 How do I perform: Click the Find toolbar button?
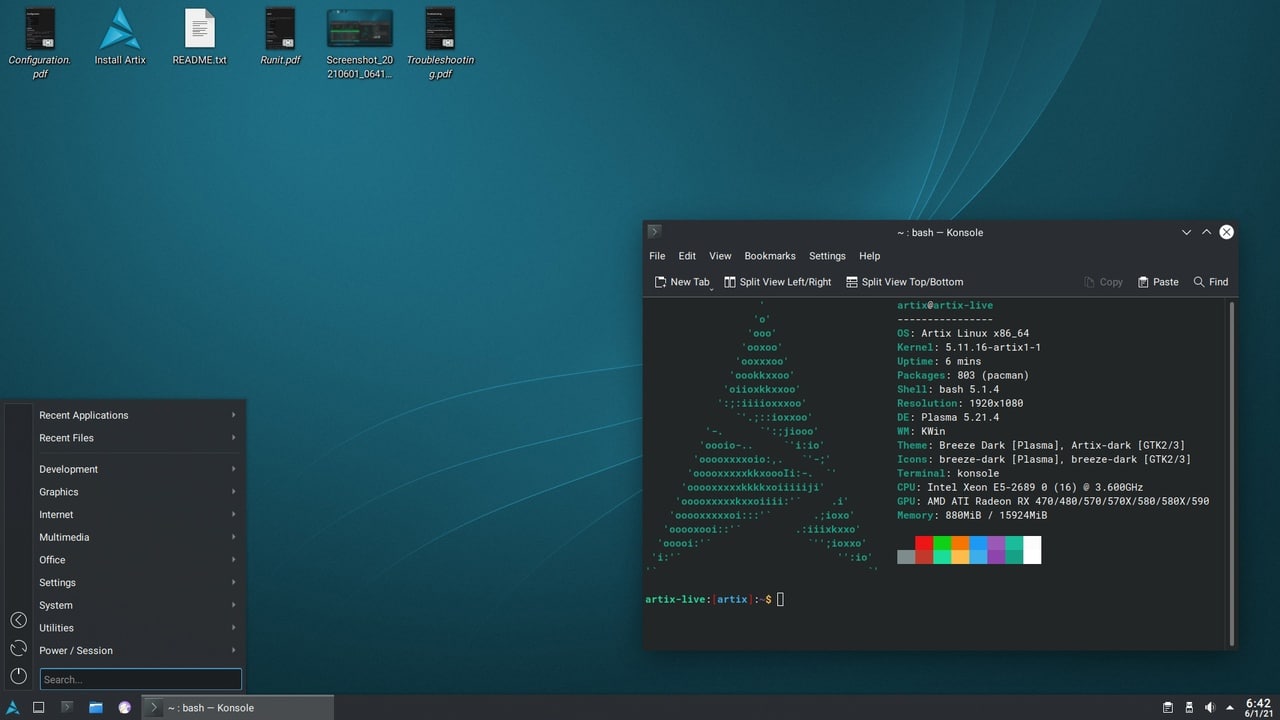point(1210,282)
